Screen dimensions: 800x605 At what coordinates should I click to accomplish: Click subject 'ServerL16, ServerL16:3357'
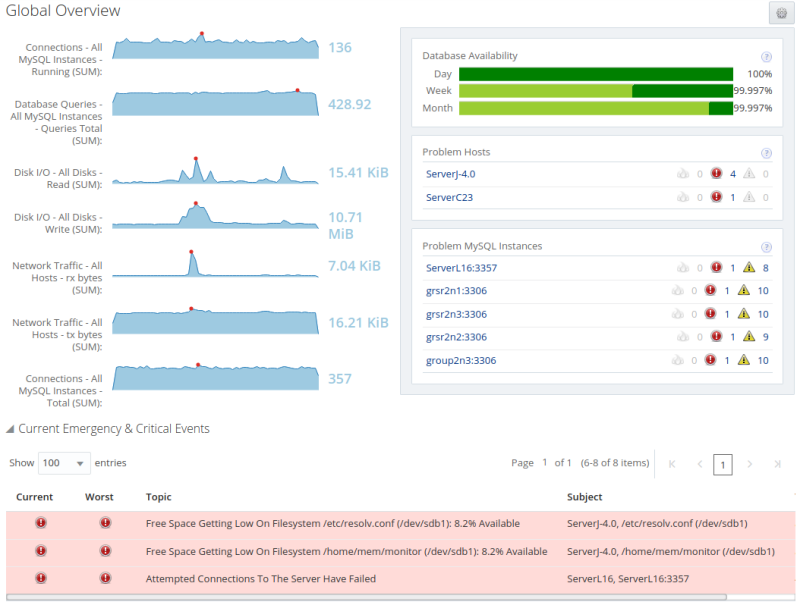(628, 578)
